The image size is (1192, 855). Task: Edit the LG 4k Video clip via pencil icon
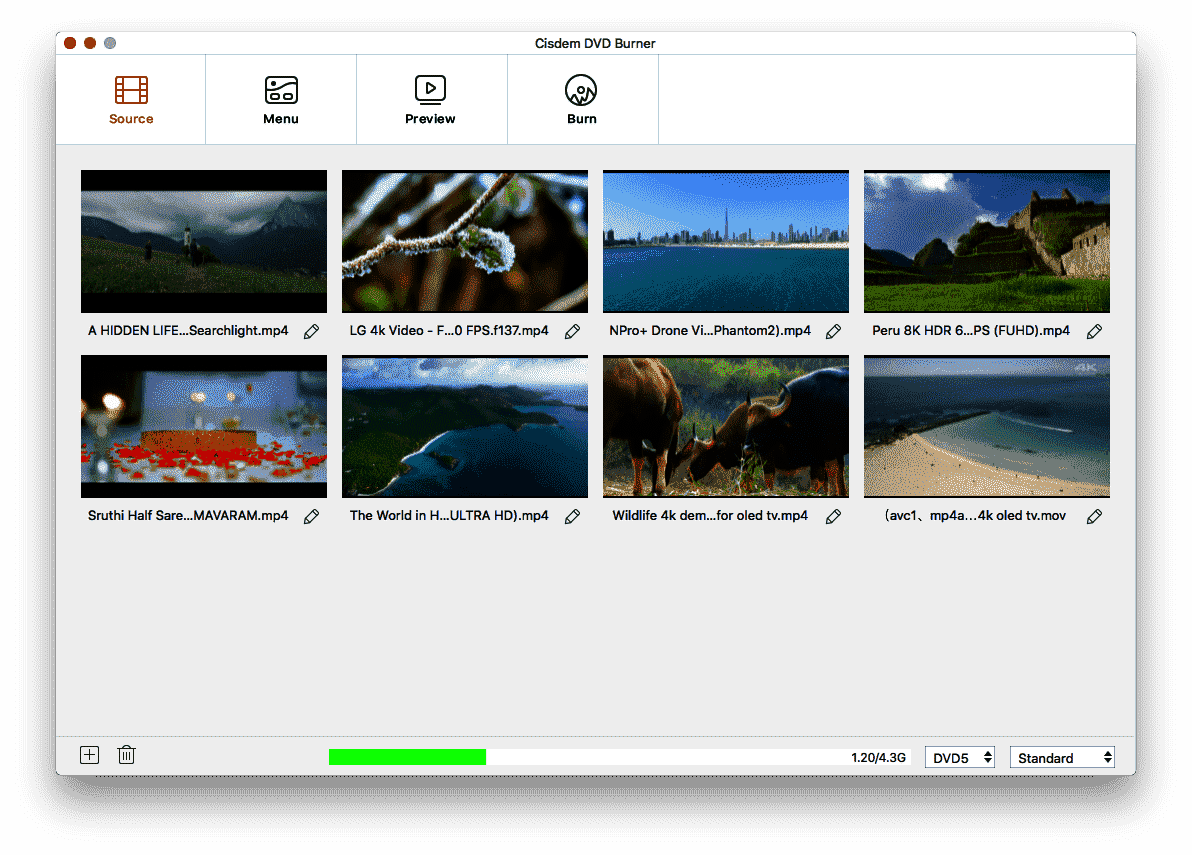coord(572,331)
